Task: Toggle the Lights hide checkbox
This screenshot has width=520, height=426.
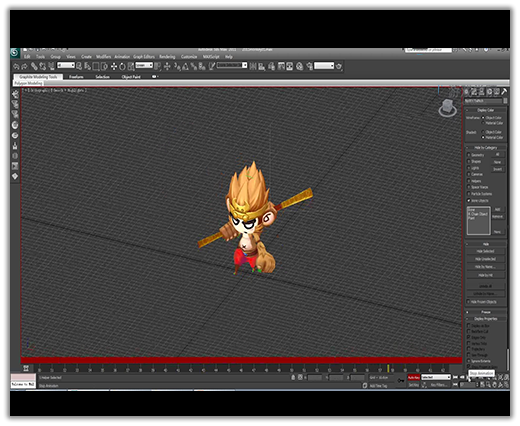Action: point(469,168)
